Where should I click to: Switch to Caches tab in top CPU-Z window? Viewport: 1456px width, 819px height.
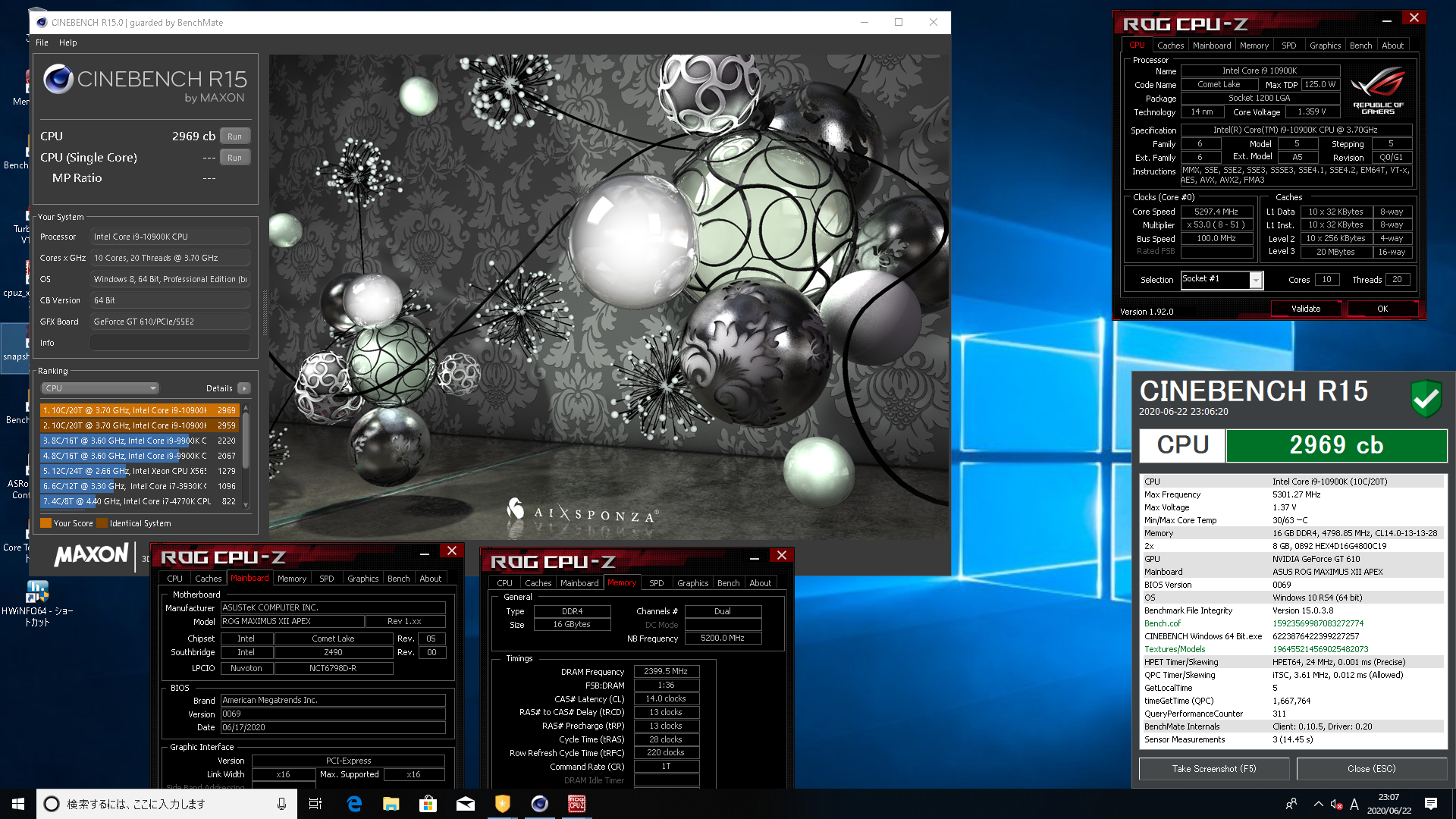(x=1170, y=45)
